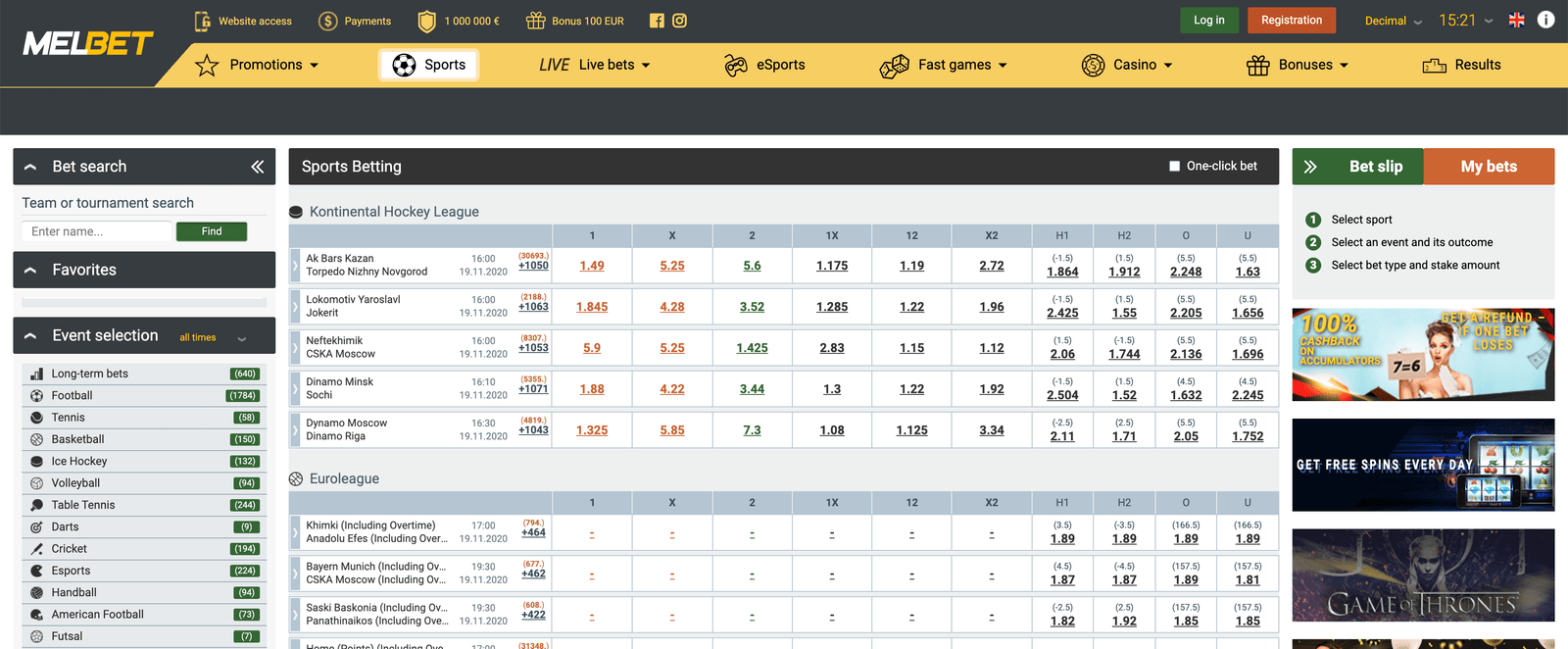This screenshot has width=1568, height=649.
Task: Click the Tennis ball icon
Action: [36, 418]
